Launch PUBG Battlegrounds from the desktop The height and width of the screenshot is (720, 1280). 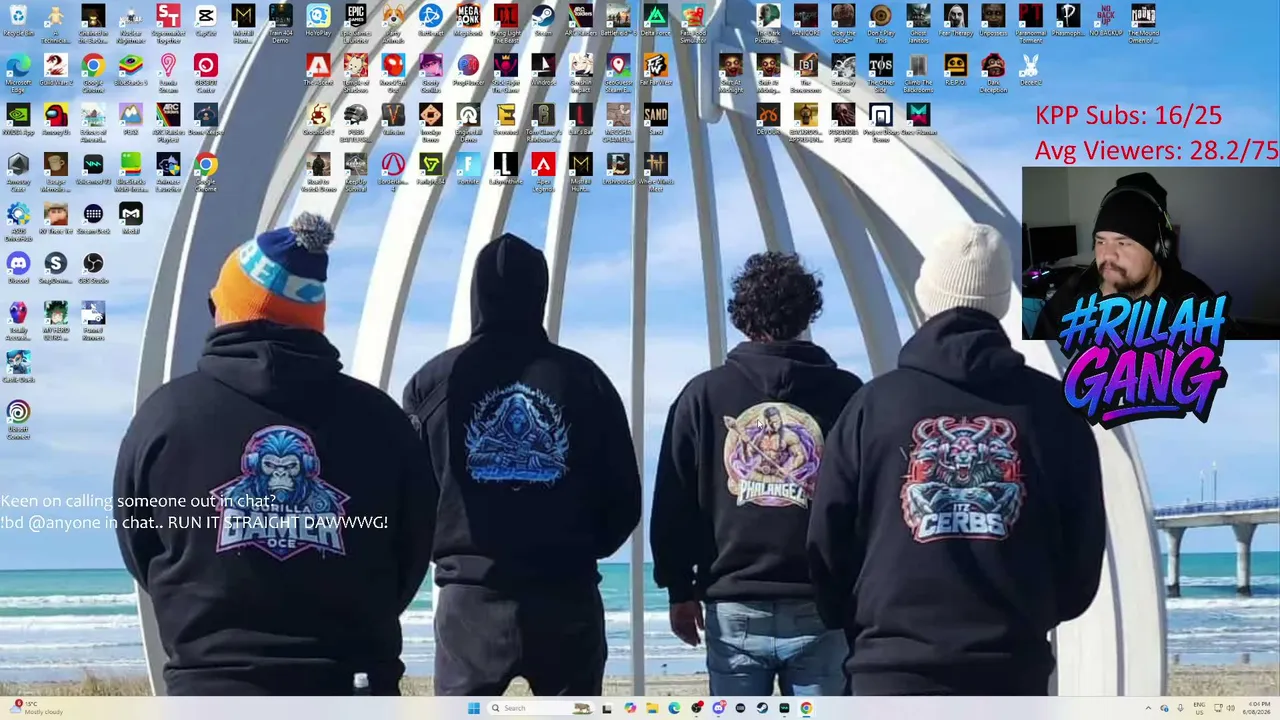[x=356, y=121]
